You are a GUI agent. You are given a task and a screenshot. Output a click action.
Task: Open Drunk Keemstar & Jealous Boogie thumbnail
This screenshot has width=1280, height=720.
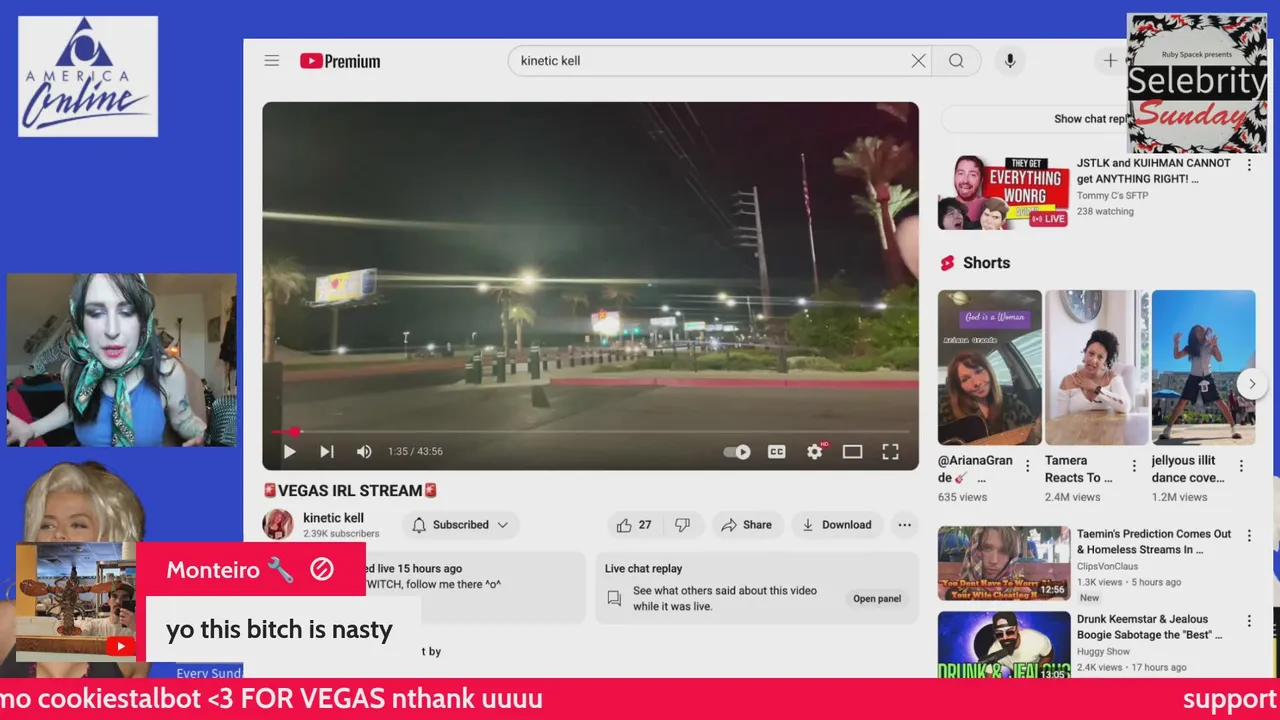pos(1003,645)
